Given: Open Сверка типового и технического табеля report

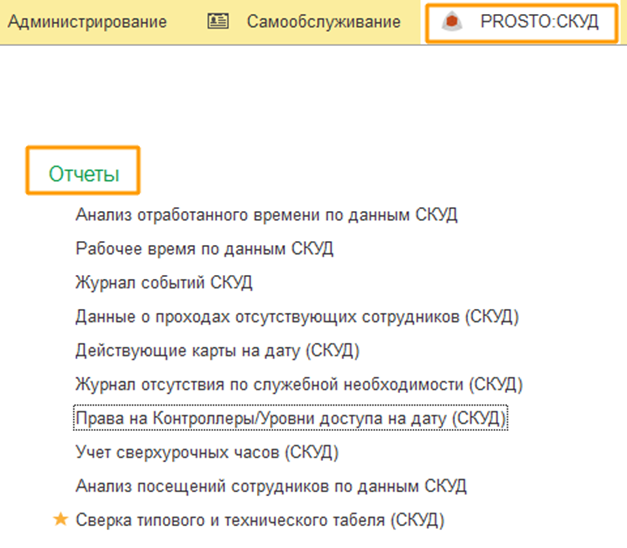Looking at the screenshot, I should pyautogui.click(x=259, y=520).
